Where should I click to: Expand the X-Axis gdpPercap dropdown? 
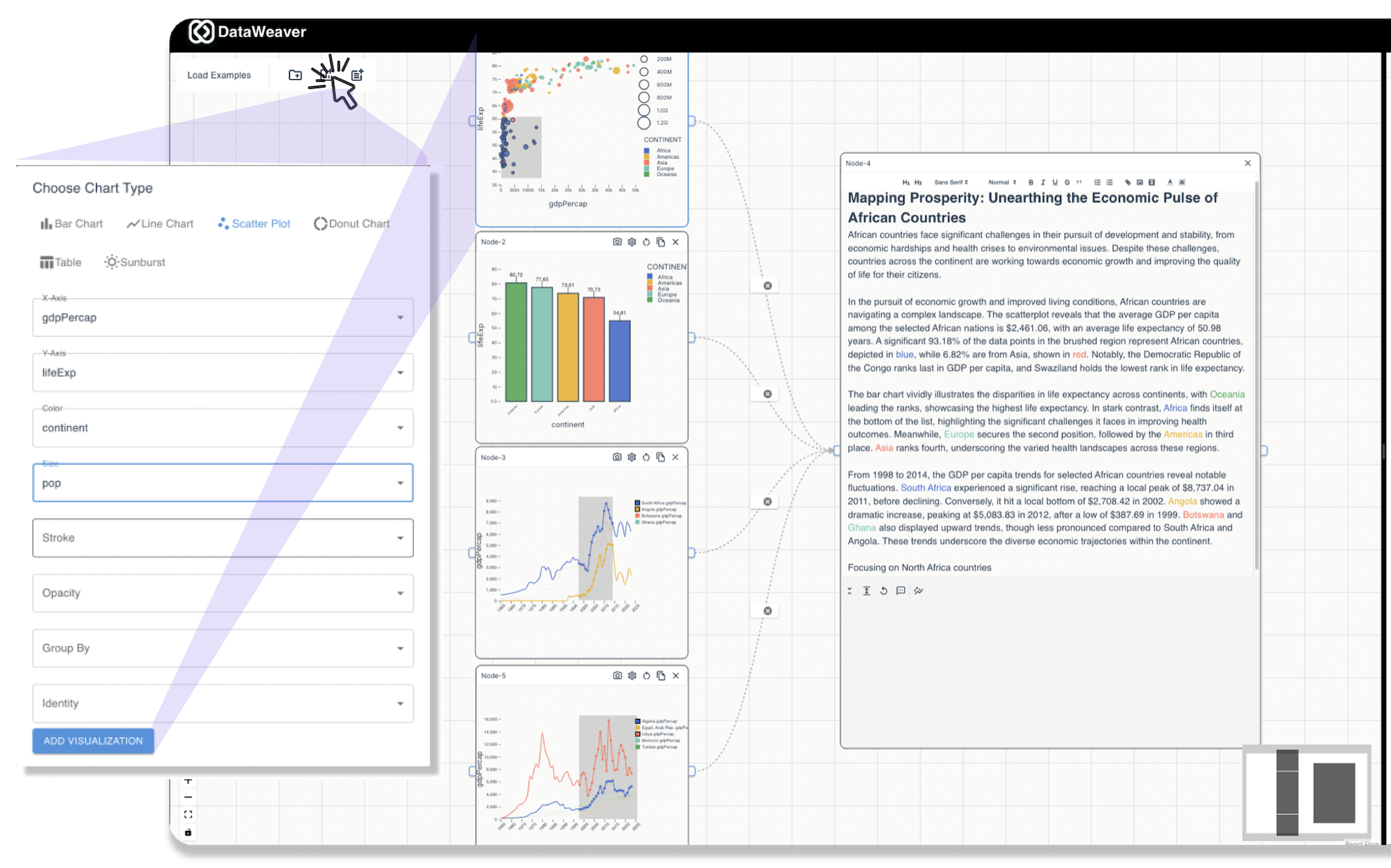tap(223, 318)
